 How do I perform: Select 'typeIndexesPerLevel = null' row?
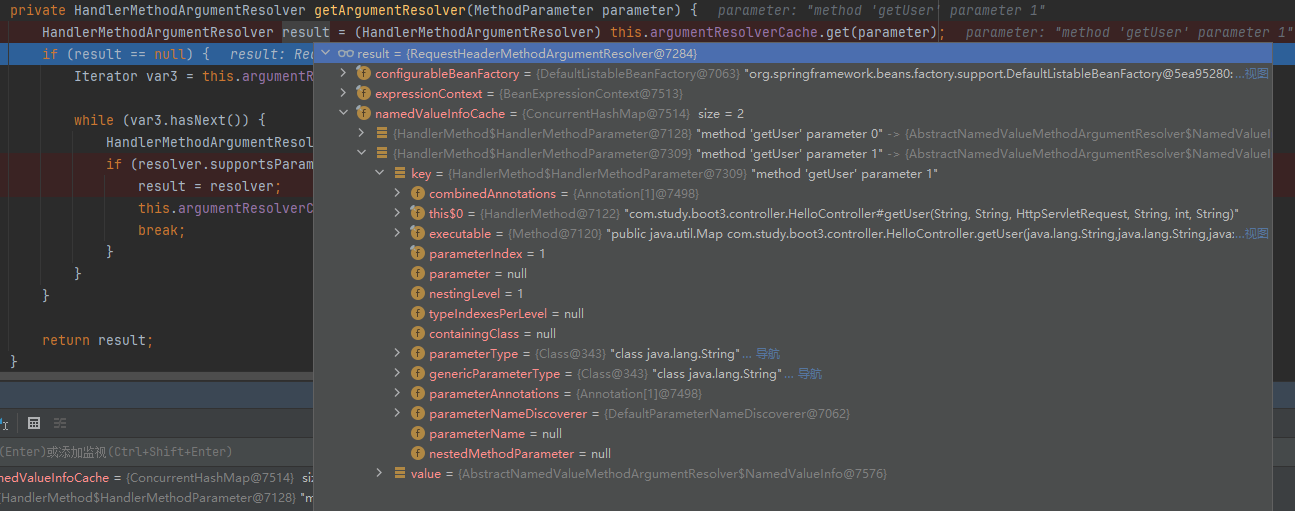tap(506, 313)
